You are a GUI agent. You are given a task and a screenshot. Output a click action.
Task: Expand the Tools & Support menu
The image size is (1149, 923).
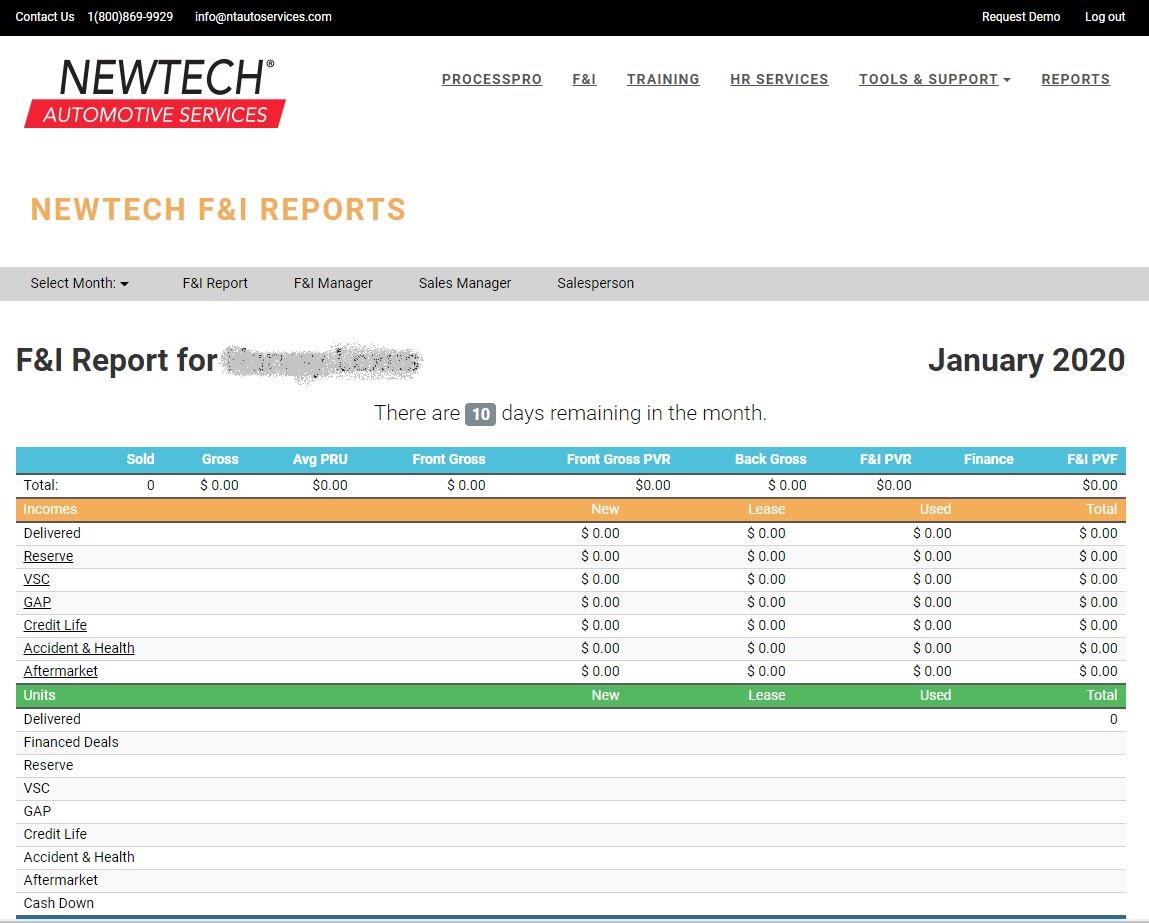[934, 79]
